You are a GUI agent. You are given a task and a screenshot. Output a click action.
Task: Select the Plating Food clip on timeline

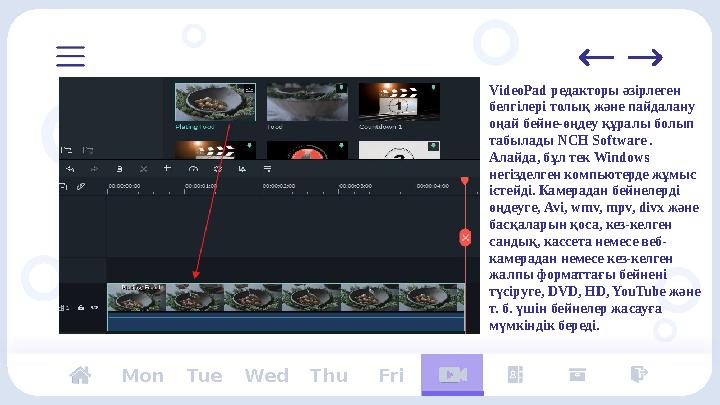click(x=286, y=298)
